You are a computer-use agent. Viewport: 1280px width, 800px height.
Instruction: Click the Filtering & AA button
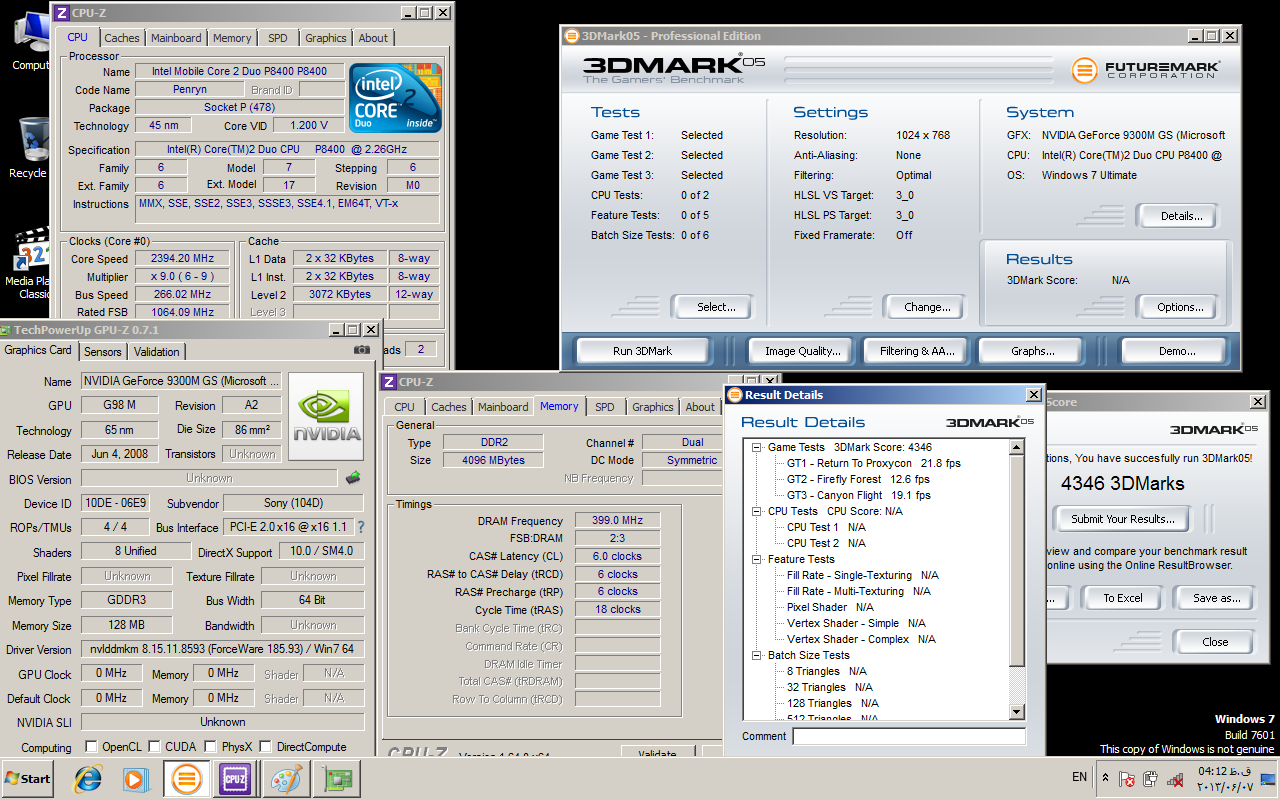(x=917, y=351)
